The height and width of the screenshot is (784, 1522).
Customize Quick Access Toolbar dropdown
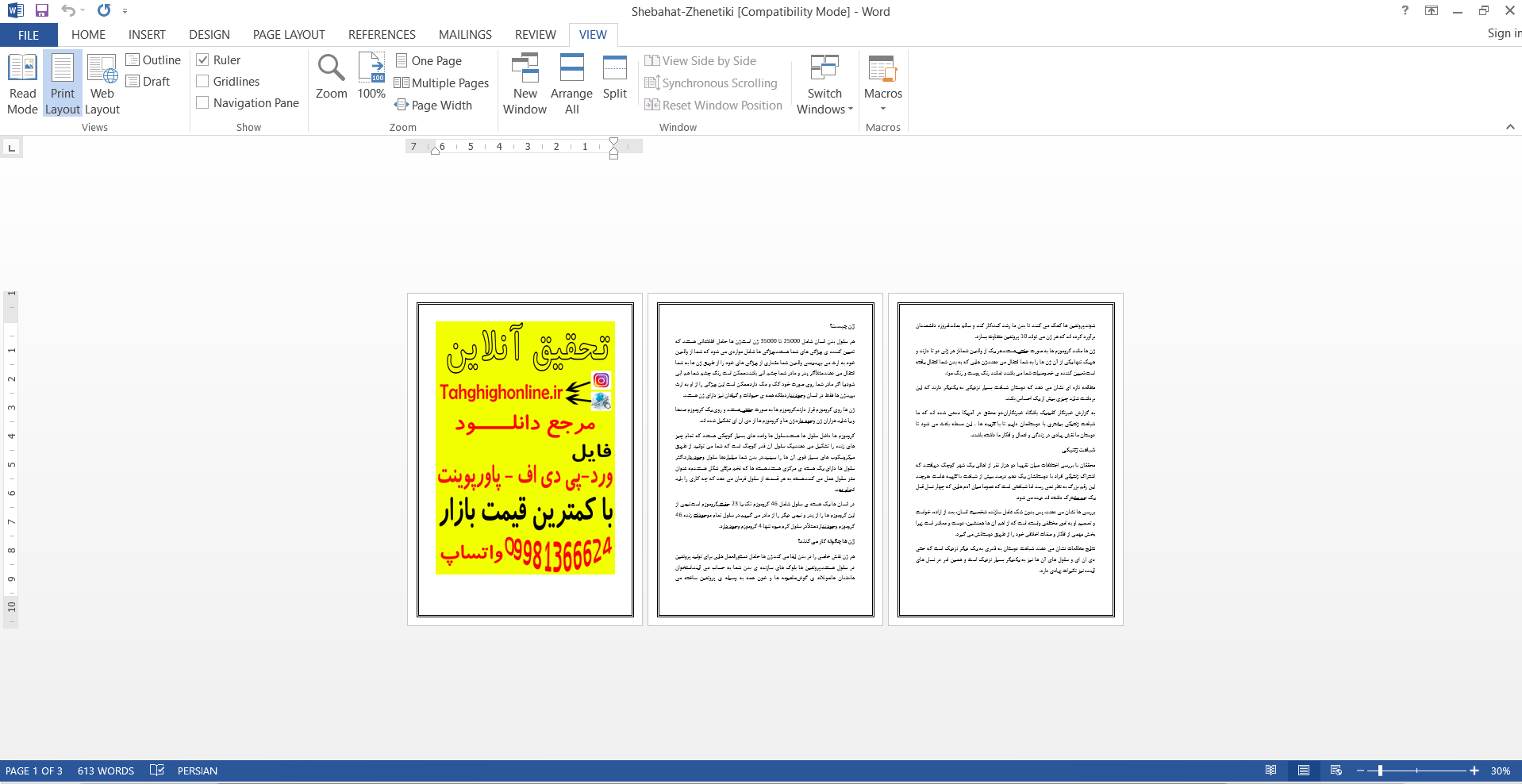(x=125, y=11)
